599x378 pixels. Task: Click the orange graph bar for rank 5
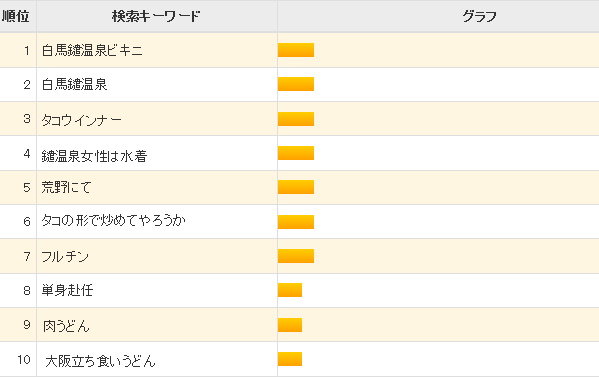296,187
